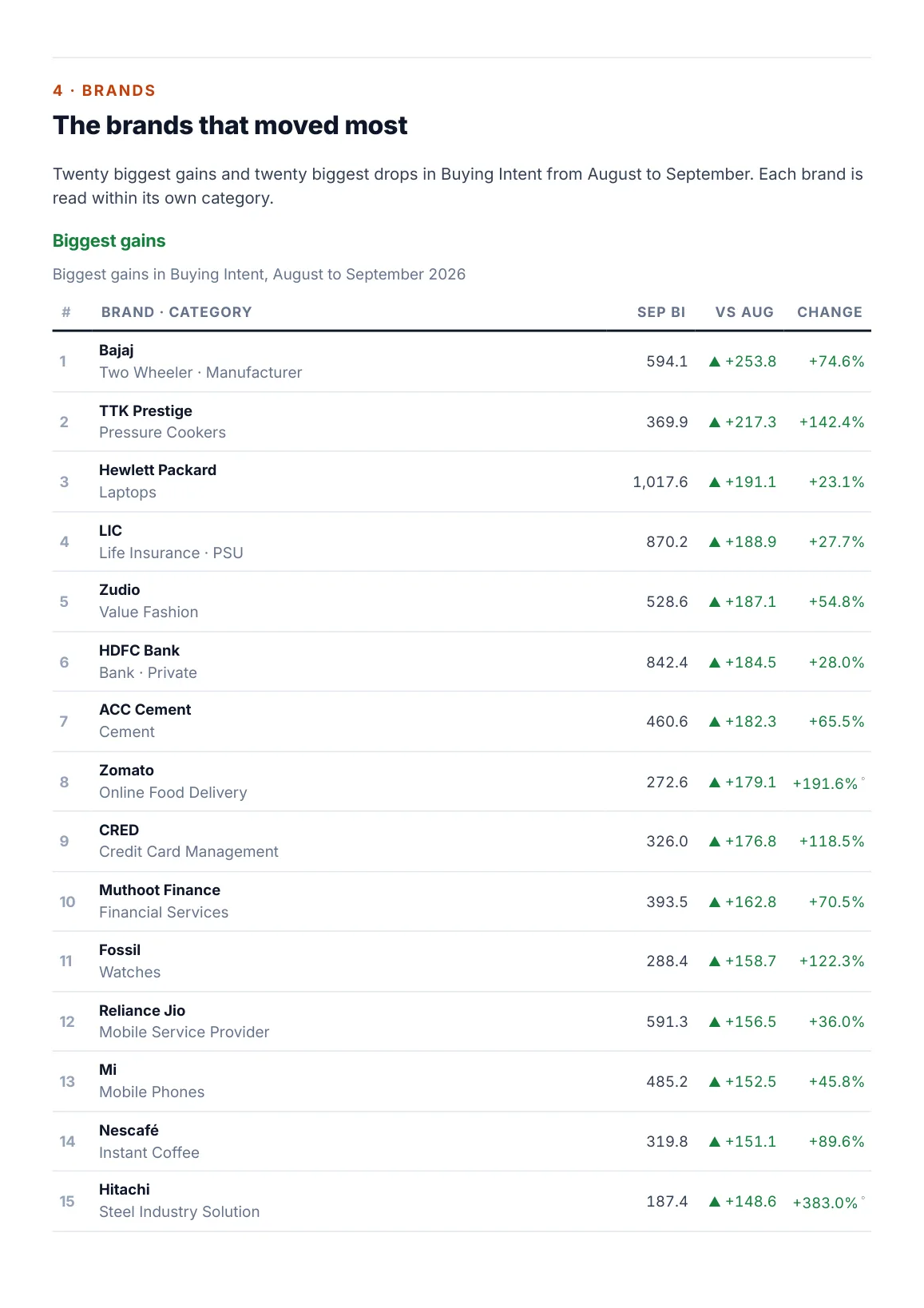924x1308 pixels.
Task: Click the +253.8 vs Aug value
Action: (751, 362)
